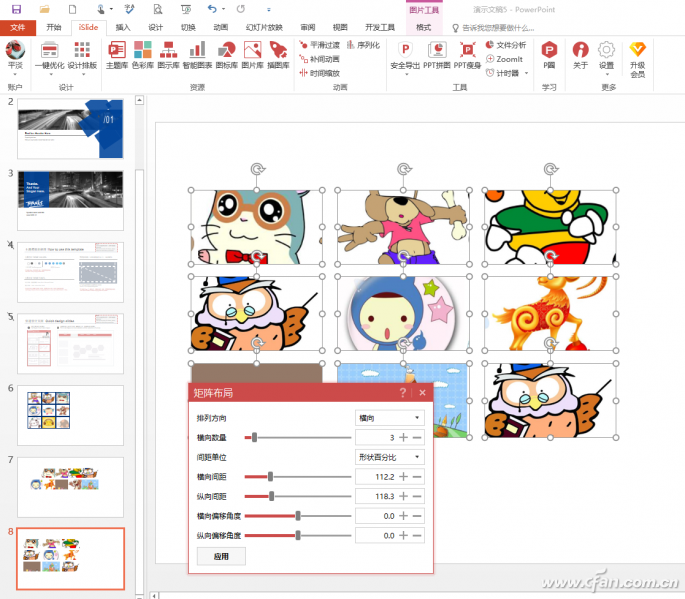
Task: Close the 矩阵布局 dialog
Action: [422, 392]
